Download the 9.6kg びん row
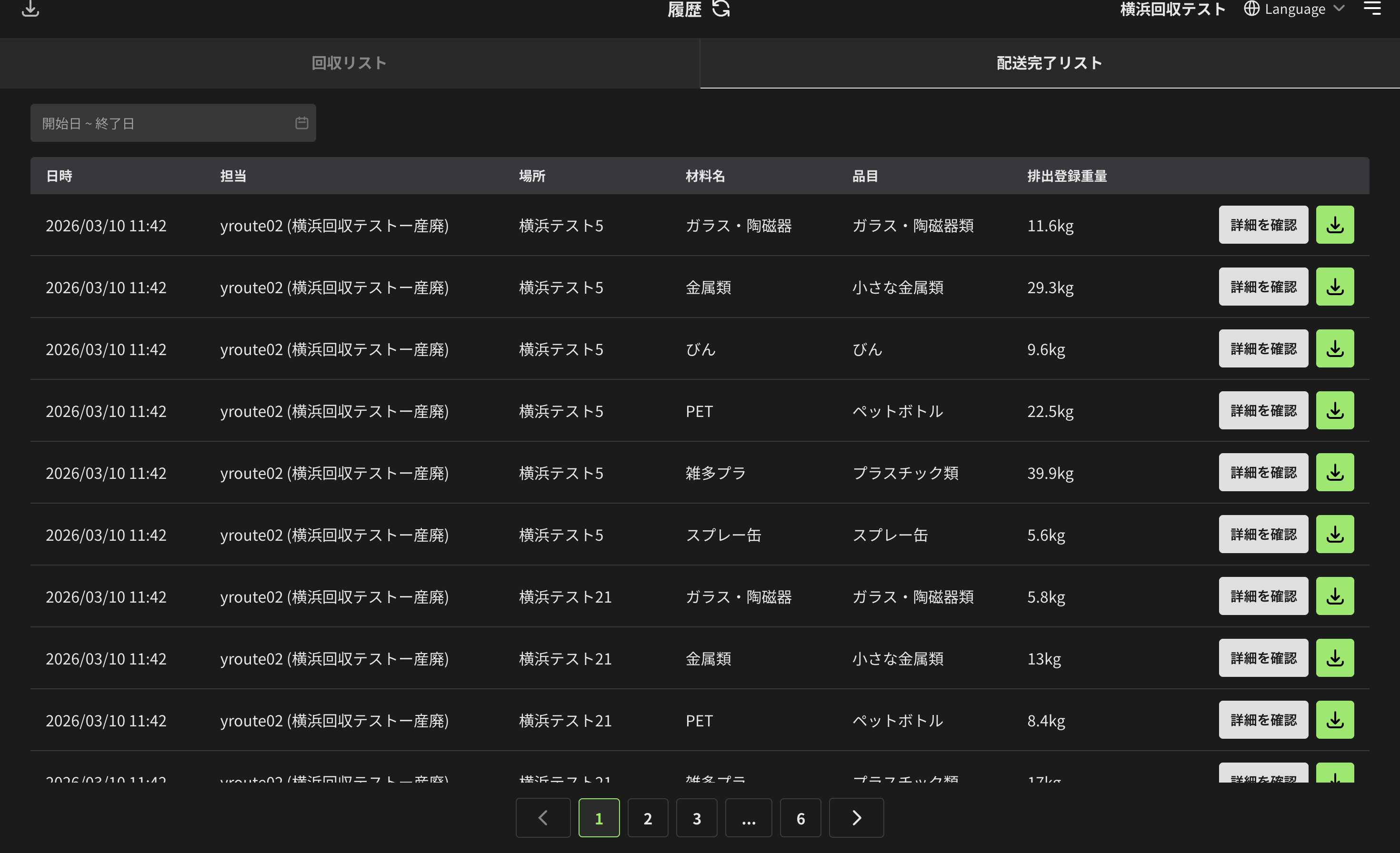 [1335, 349]
